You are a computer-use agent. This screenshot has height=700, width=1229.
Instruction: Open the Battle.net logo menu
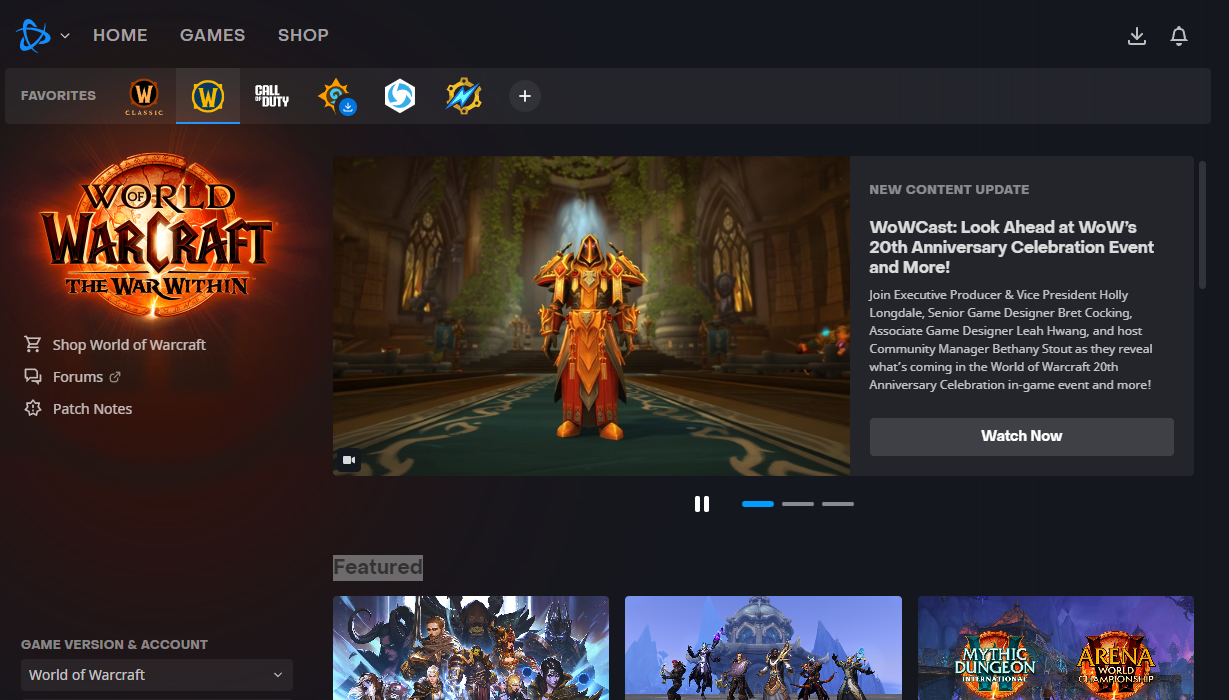tap(32, 35)
